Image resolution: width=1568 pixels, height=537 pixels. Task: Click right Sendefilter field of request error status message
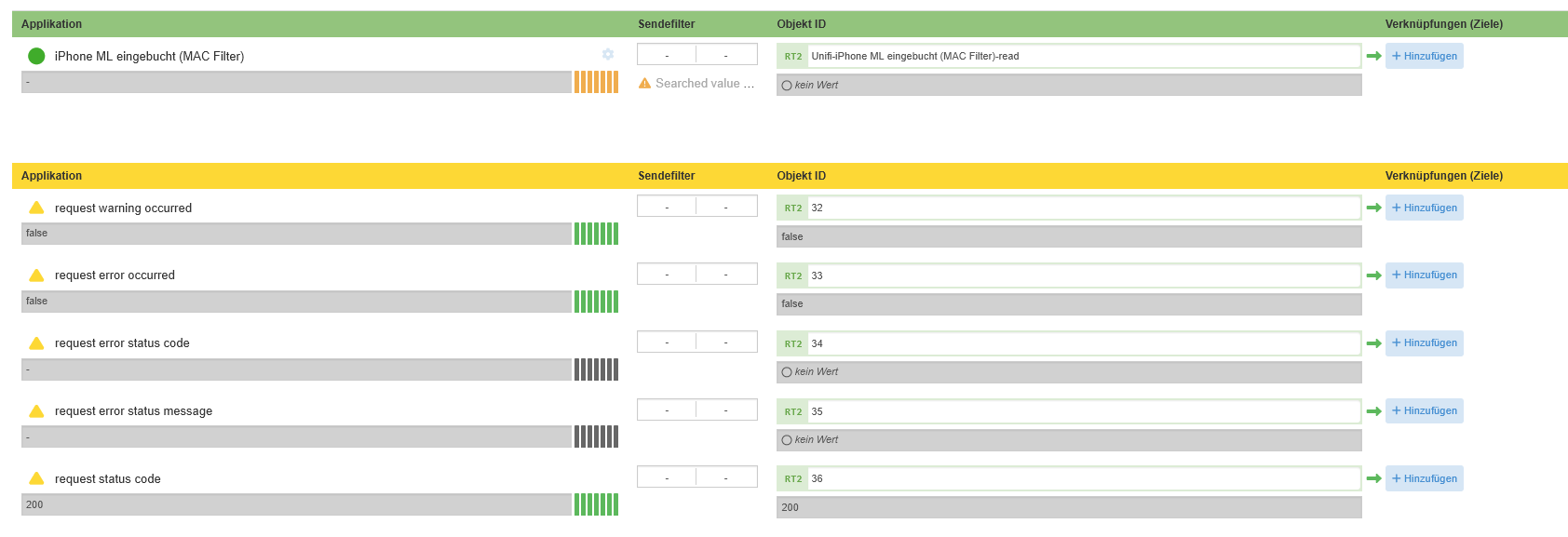point(726,409)
